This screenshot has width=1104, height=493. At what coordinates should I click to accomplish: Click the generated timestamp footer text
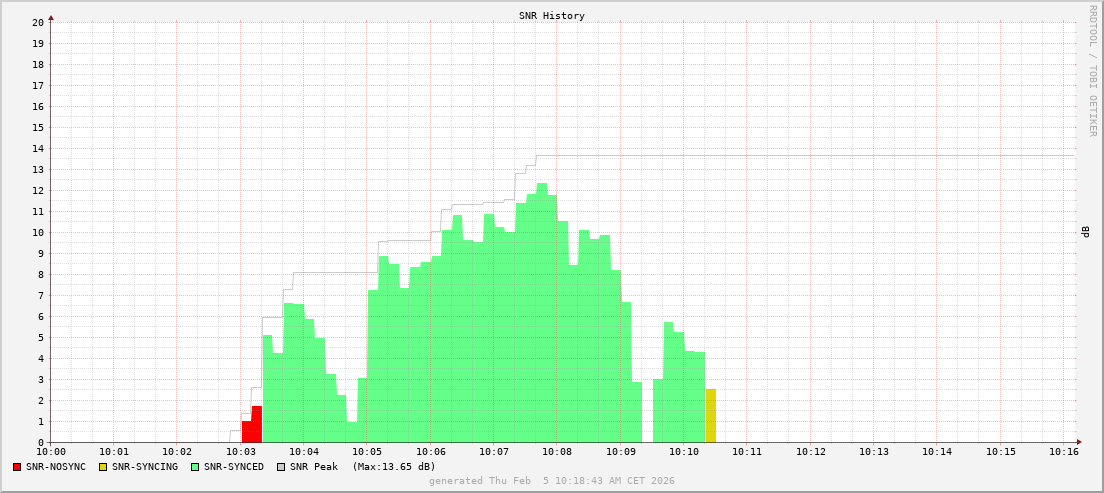(x=552, y=481)
